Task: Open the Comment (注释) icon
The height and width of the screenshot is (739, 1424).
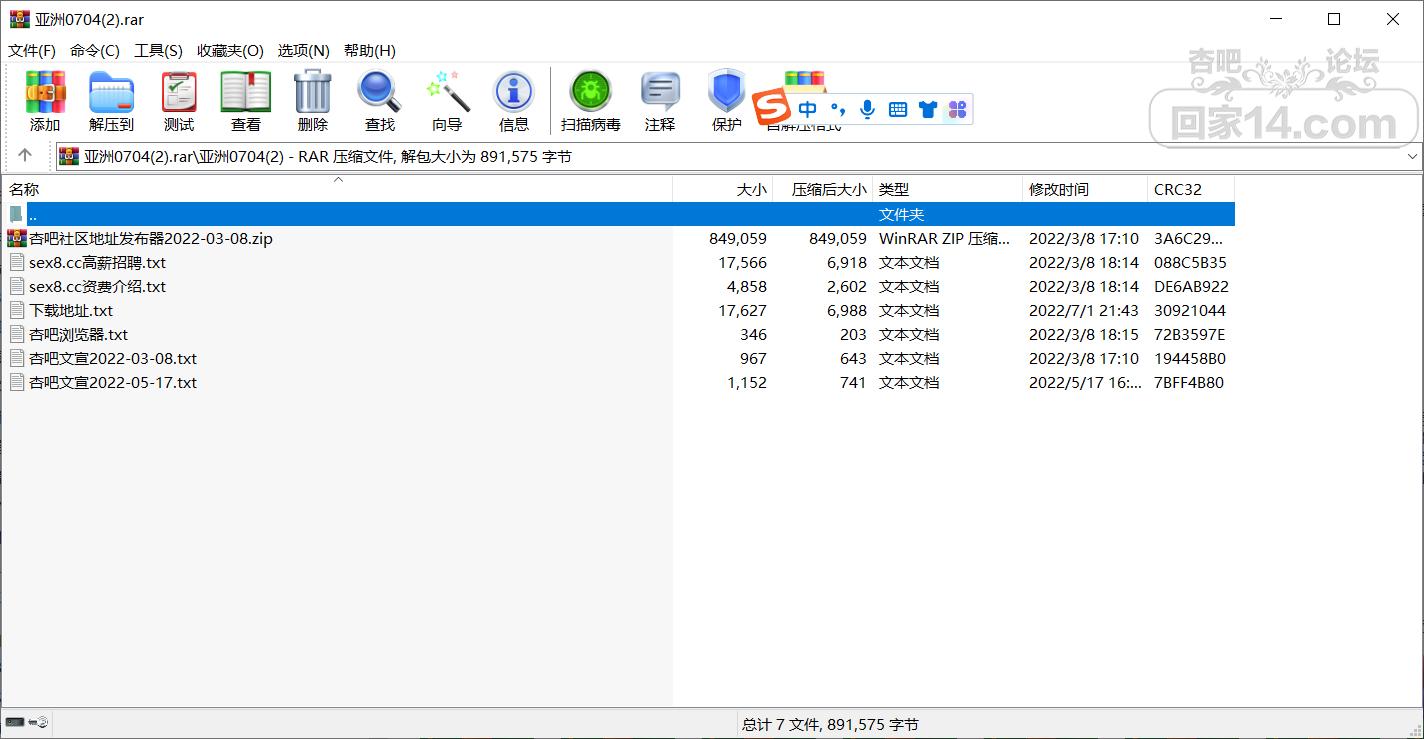Action: click(660, 100)
